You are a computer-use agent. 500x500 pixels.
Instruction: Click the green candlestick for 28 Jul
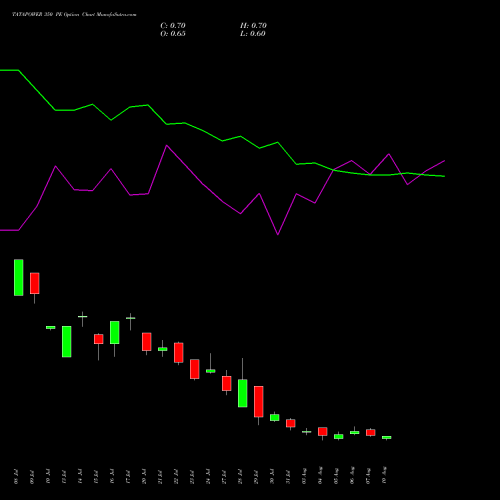[x=243, y=393]
